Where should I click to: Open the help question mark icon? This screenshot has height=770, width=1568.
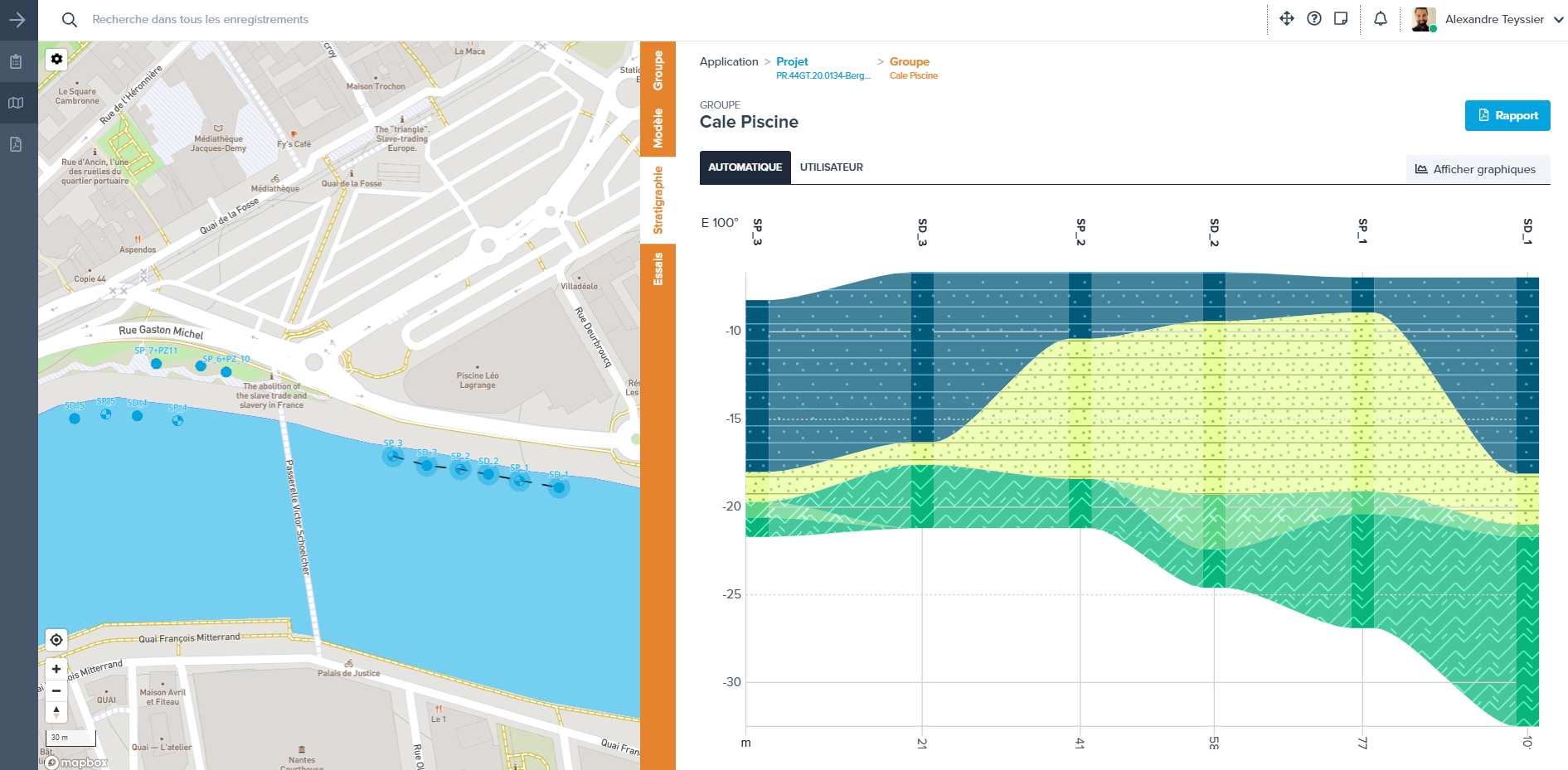pos(1314,19)
